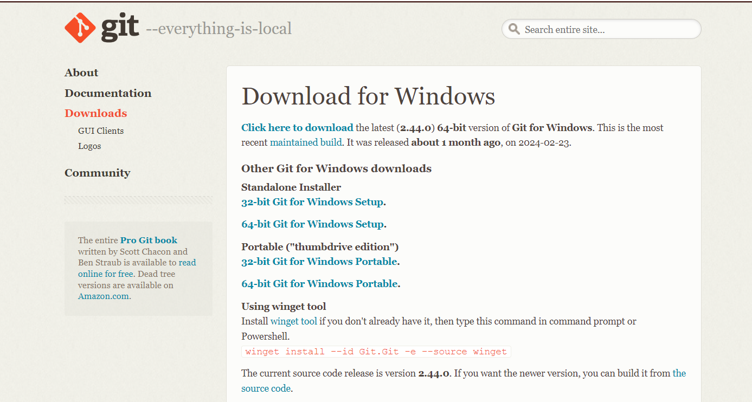This screenshot has width=753, height=404.
Task: Open the Logos sub-link
Action: 89,146
